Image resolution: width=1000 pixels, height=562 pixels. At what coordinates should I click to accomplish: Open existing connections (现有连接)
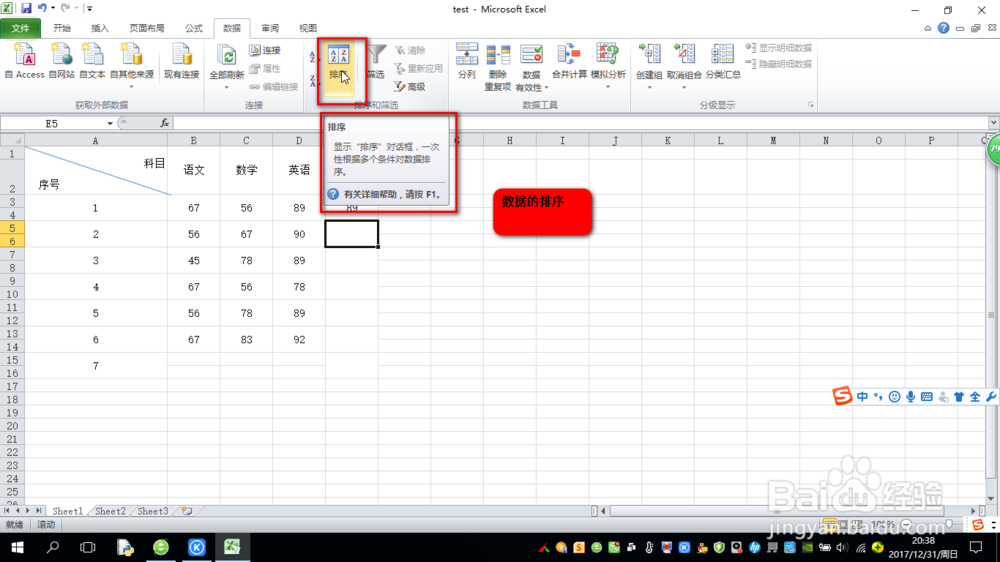coord(182,61)
